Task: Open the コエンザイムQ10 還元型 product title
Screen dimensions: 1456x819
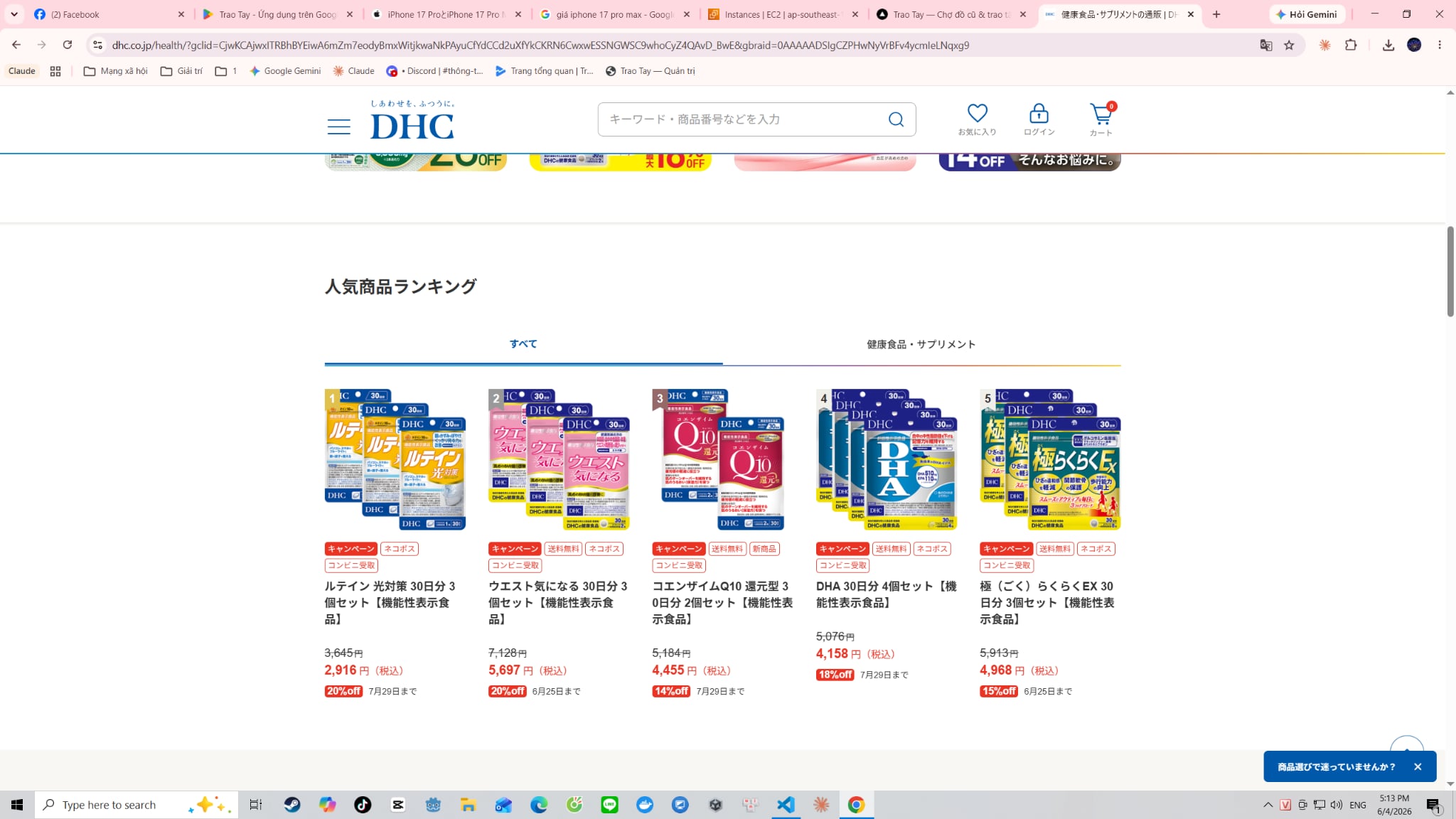Action: click(722, 603)
